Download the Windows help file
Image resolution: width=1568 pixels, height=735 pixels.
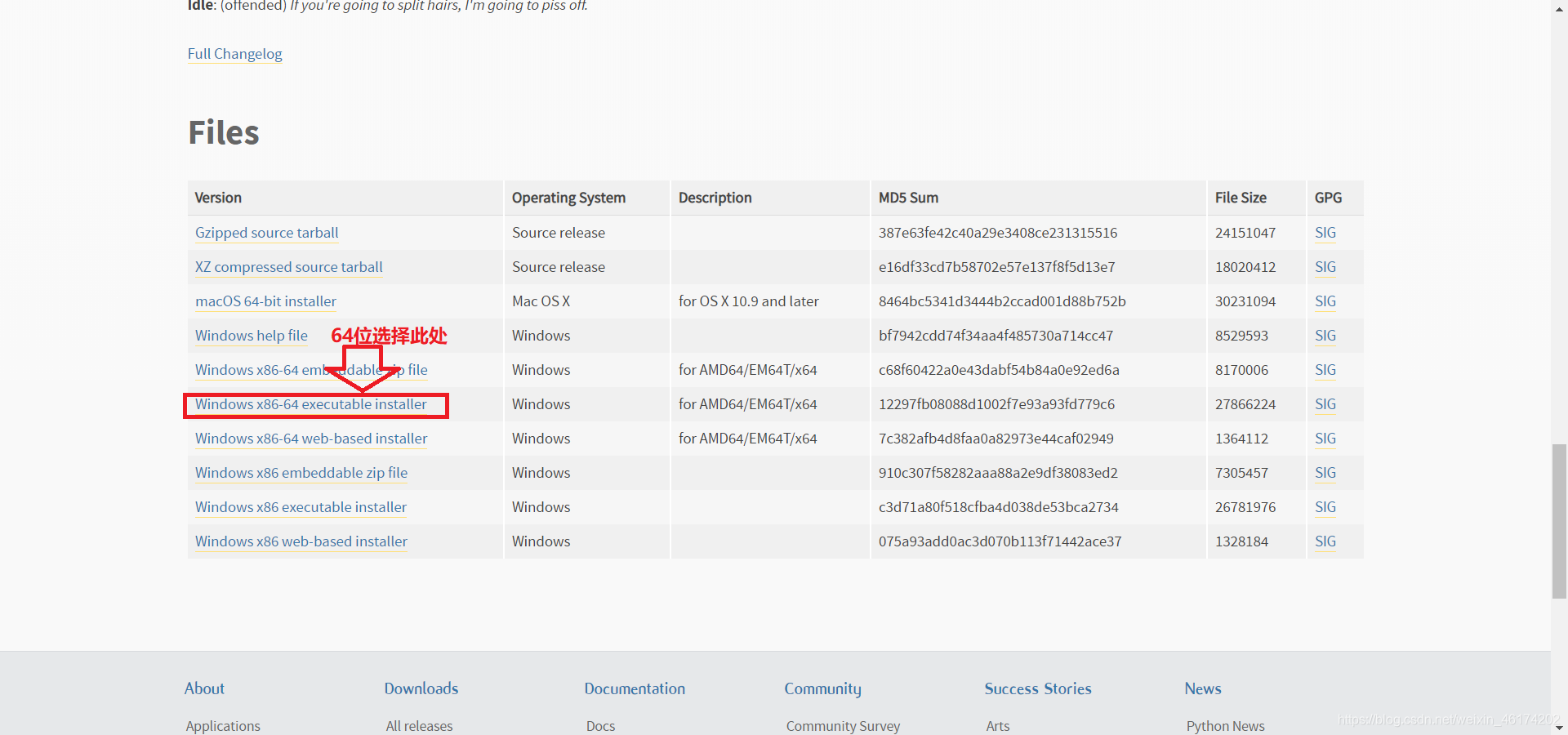click(x=252, y=336)
